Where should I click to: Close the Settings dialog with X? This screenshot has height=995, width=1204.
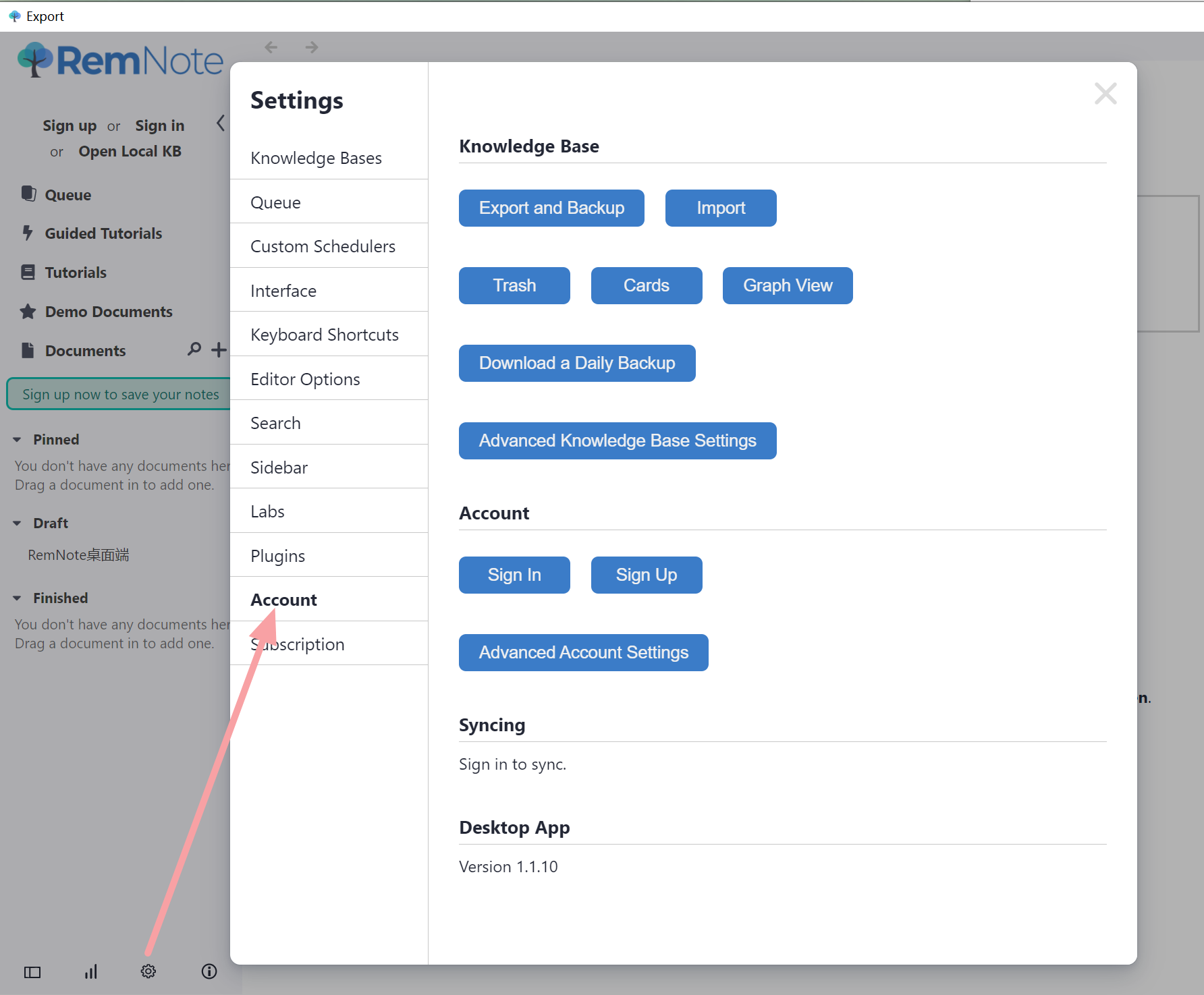tap(1105, 94)
